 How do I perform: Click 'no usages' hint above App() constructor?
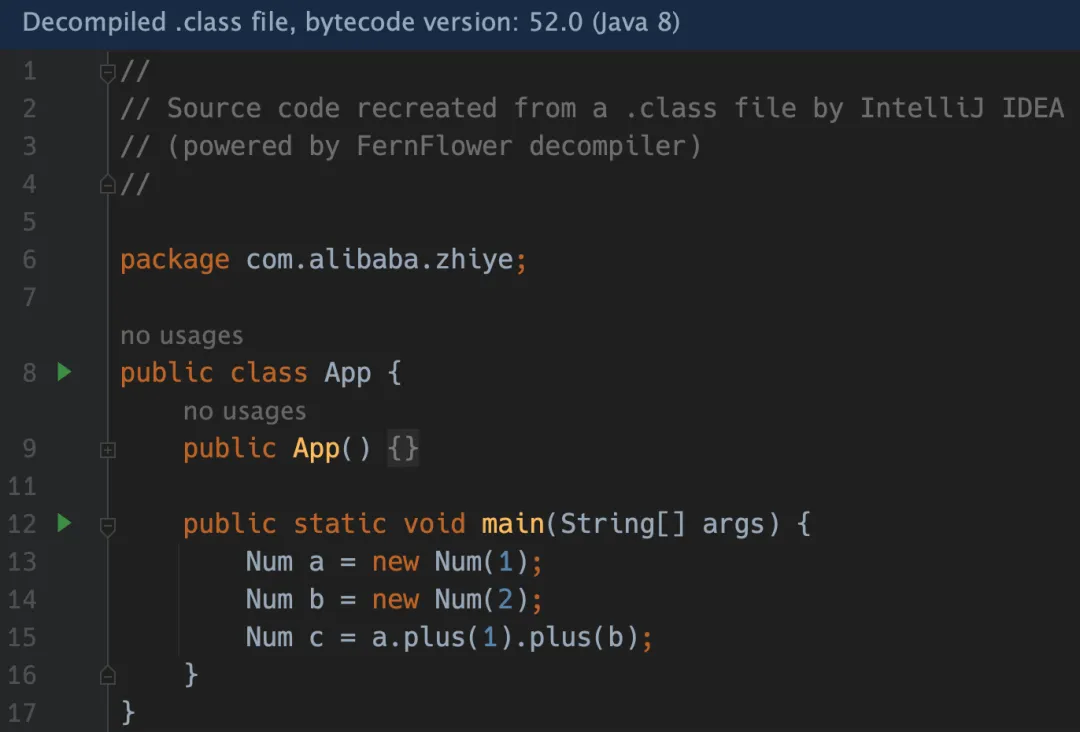[x=245, y=411]
